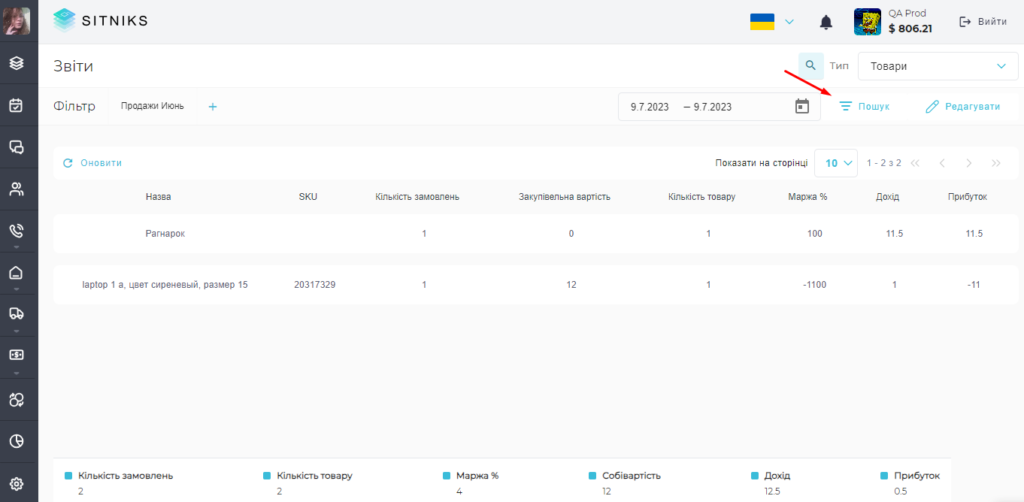Click the magnifier search icon near Тип
This screenshot has height=502, width=1024.
[x=810, y=66]
